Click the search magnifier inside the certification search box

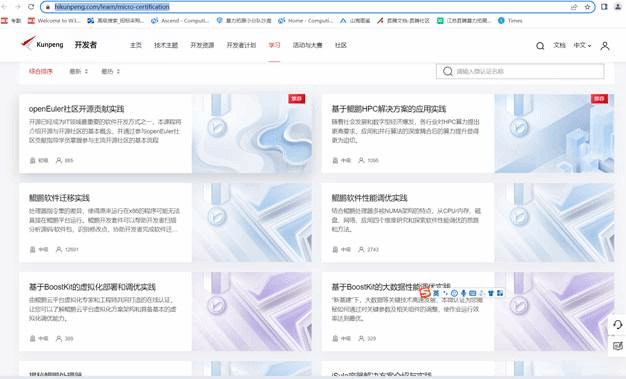point(448,71)
